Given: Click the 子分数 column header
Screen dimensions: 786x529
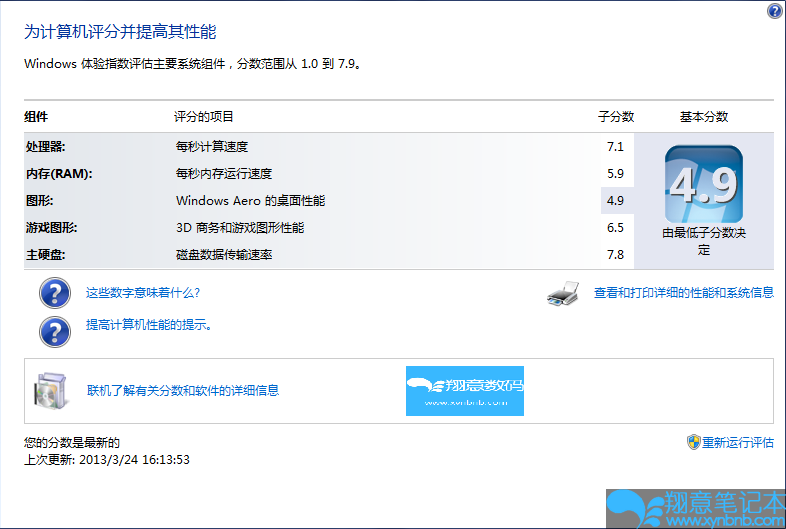Looking at the screenshot, I should pyautogui.click(x=615, y=117).
